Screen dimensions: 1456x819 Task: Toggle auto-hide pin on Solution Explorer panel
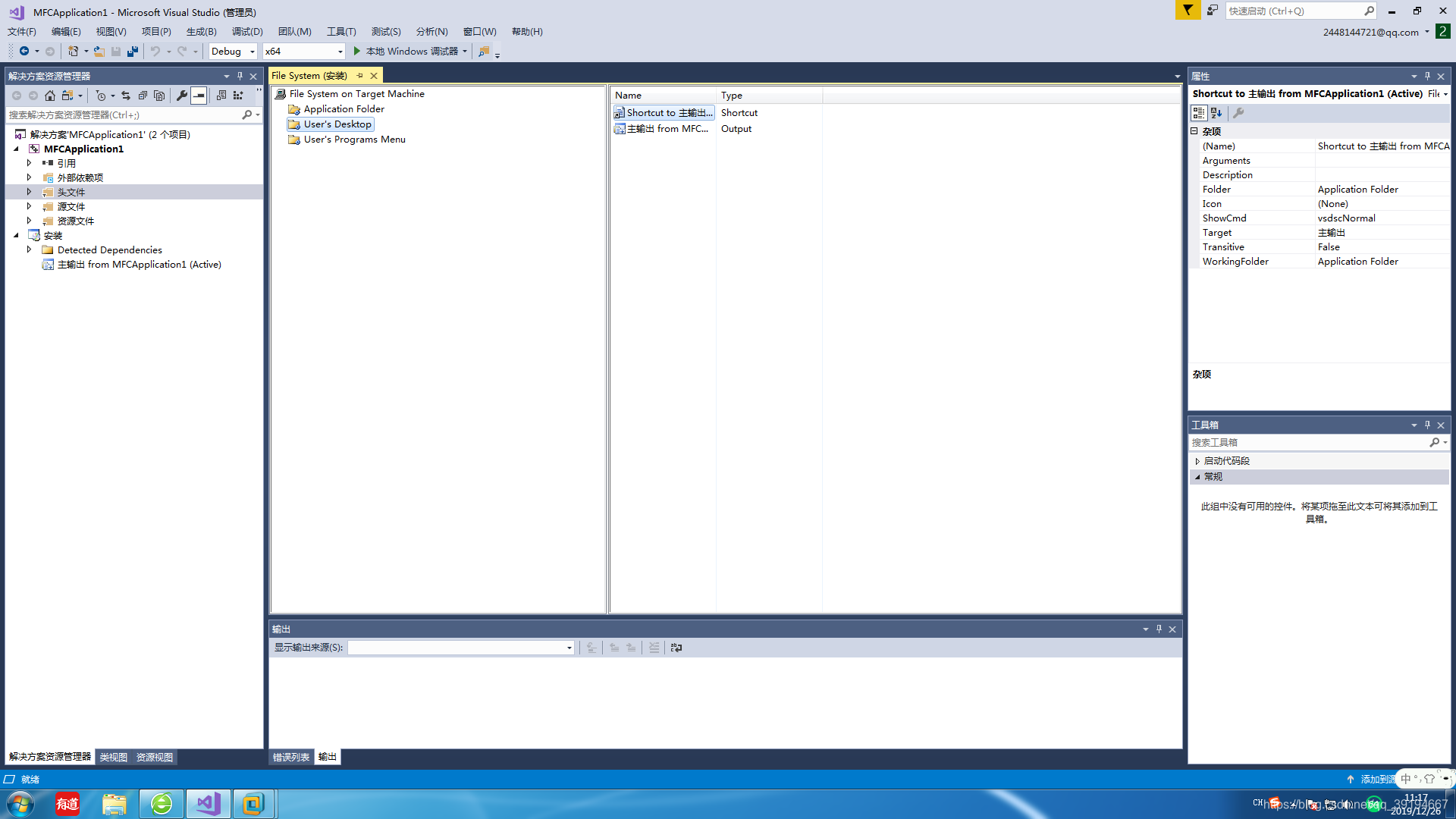tap(240, 77)
